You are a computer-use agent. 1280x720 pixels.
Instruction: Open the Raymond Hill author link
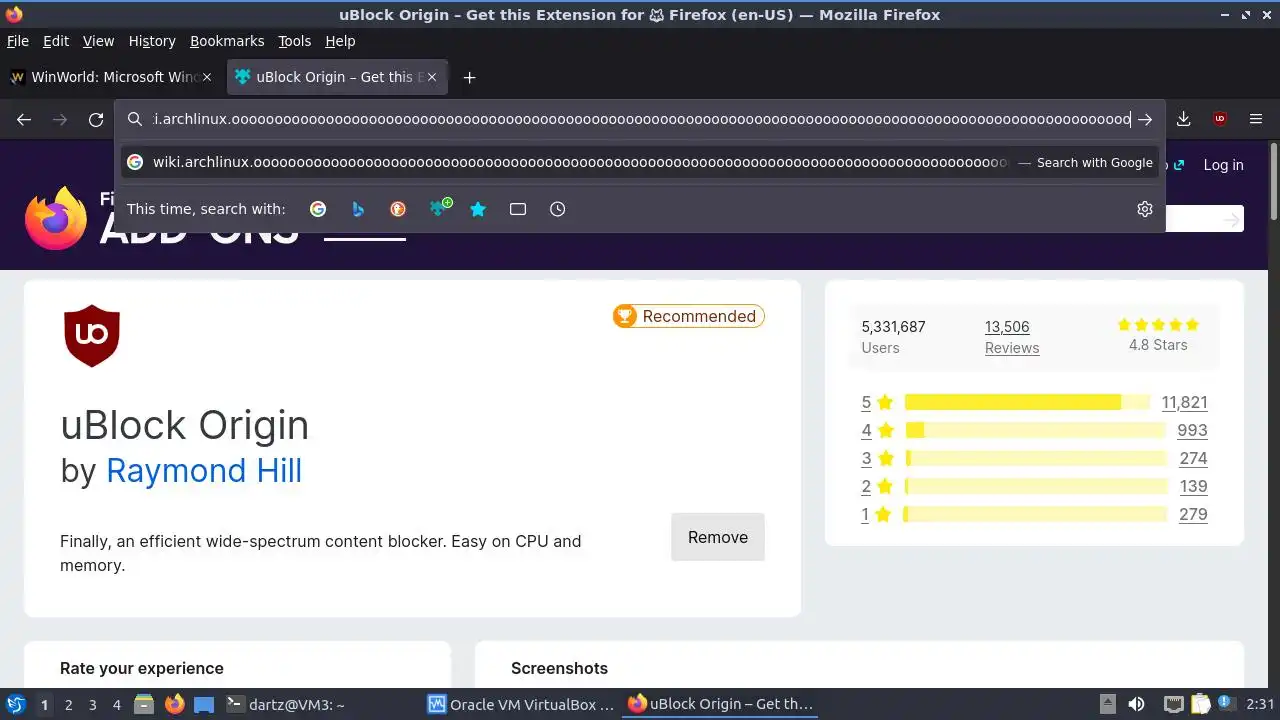click(x=204, y=470)
